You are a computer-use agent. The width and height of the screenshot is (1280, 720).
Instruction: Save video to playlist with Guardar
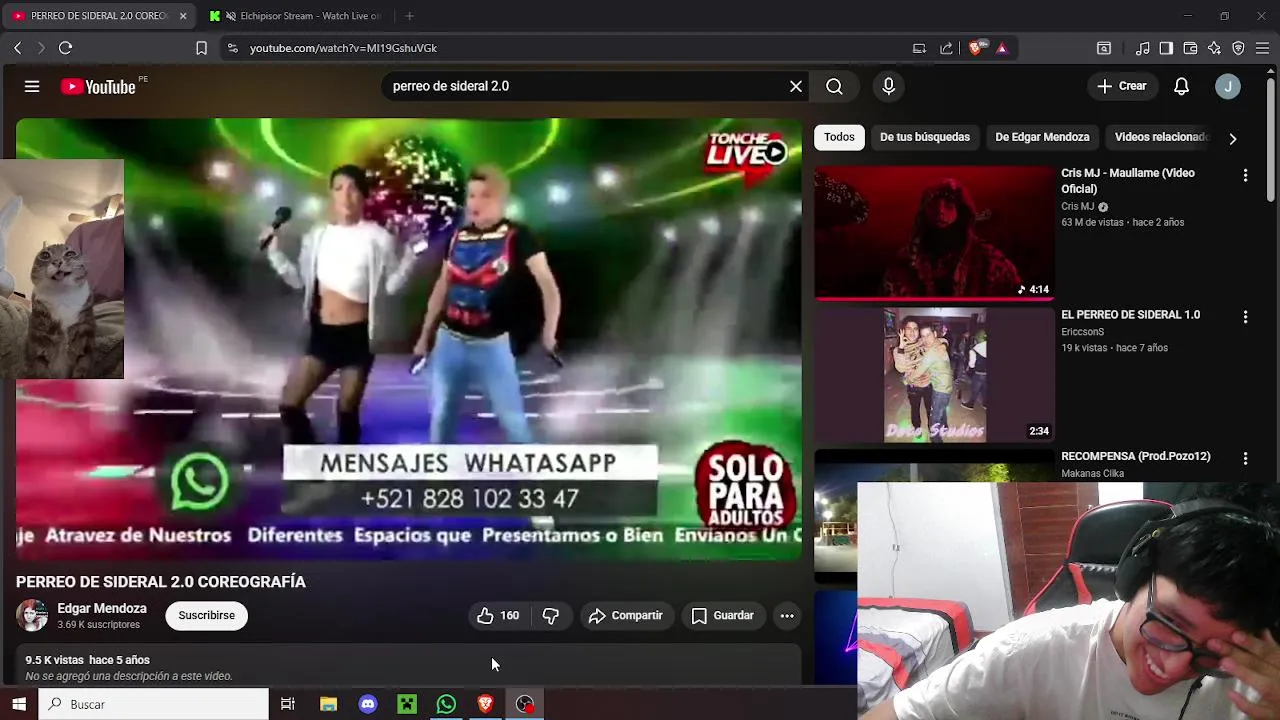(x=722, y=616)
